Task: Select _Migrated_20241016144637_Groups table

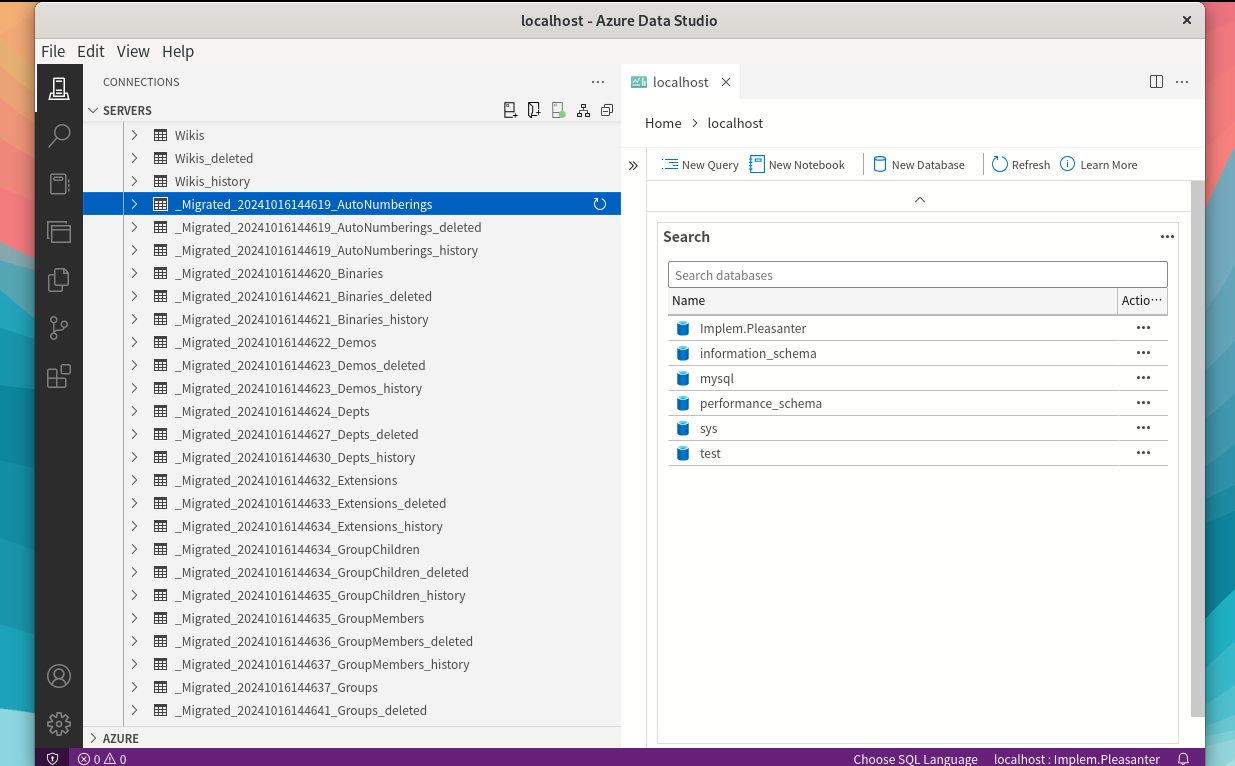Action: click(x=276, y=687)
